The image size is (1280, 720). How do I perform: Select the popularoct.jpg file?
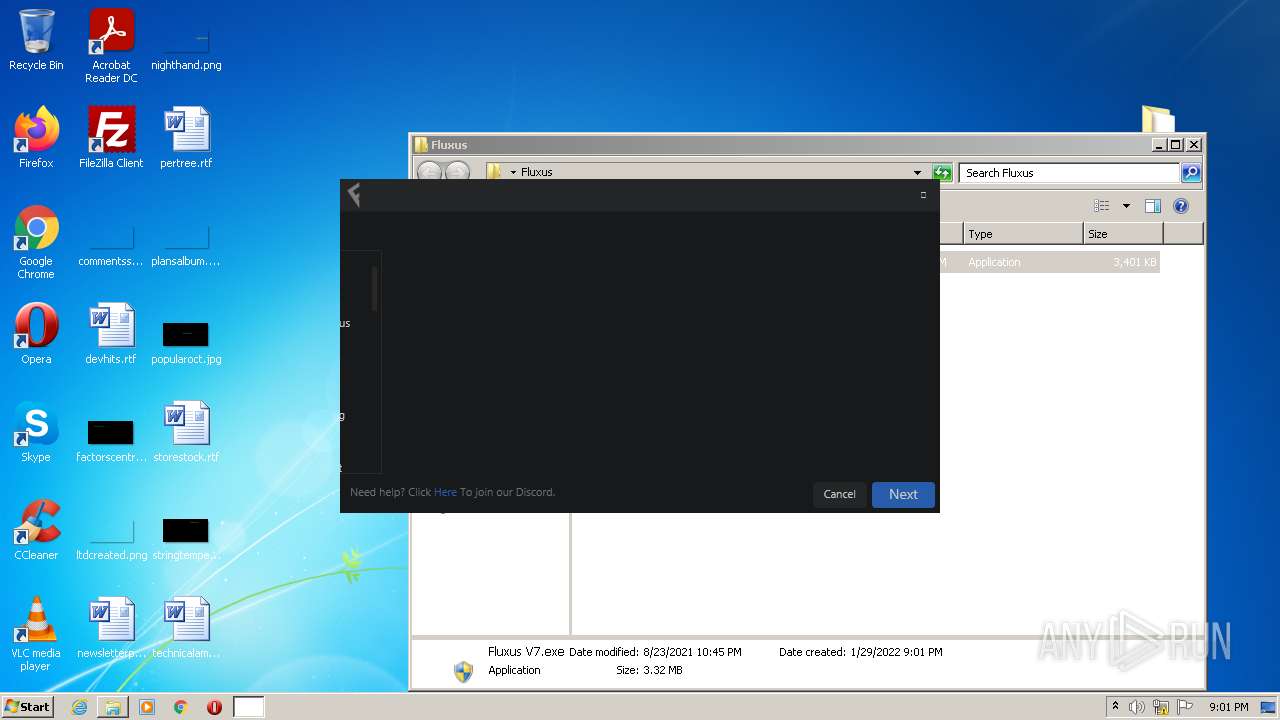pyautogui.click(x=186, y=341)
